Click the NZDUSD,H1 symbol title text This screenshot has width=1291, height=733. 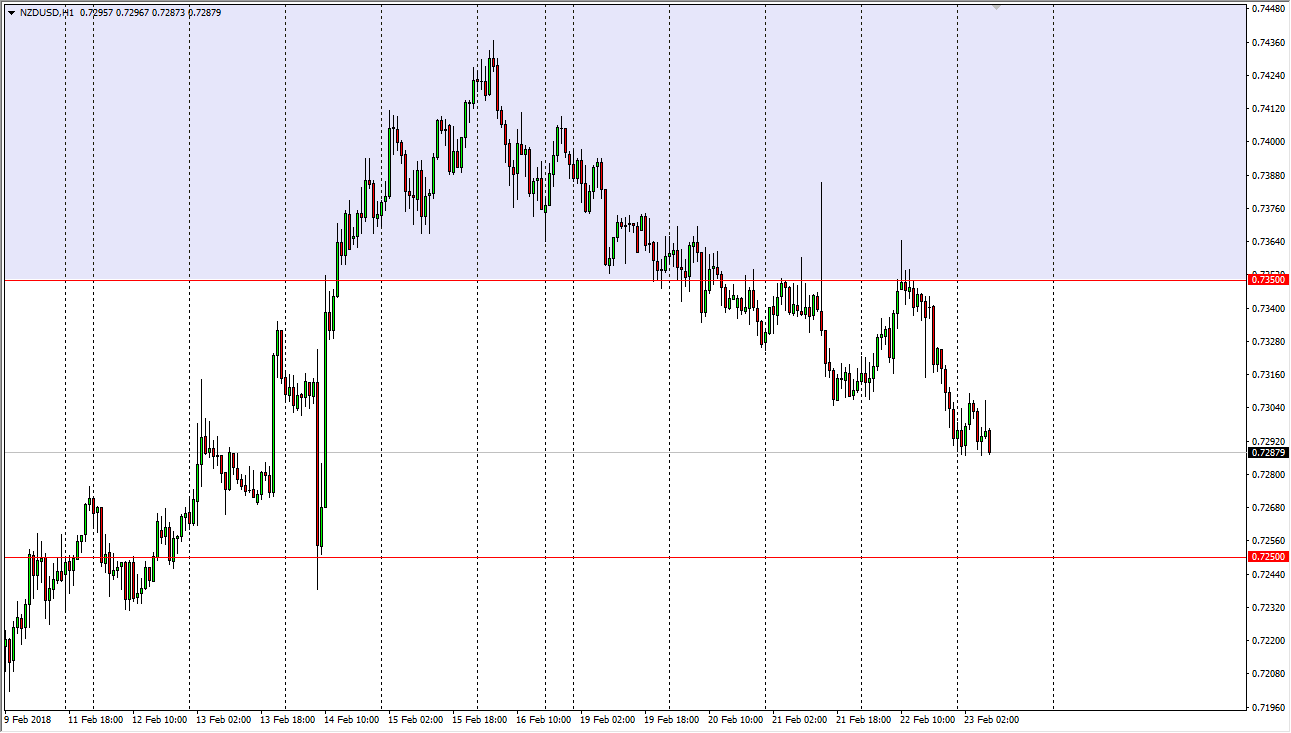[47, 13]
